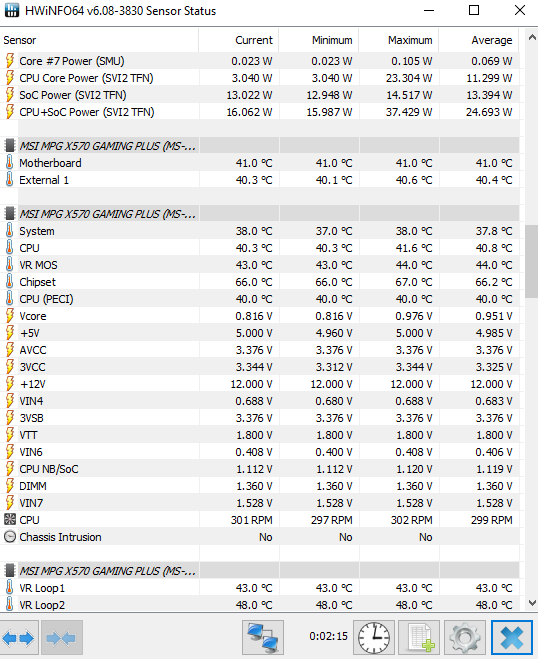Viewport: 538px width, 659px height.
Task: Start logging with the sheet plus icon
Action: click(x=419, y=638)
